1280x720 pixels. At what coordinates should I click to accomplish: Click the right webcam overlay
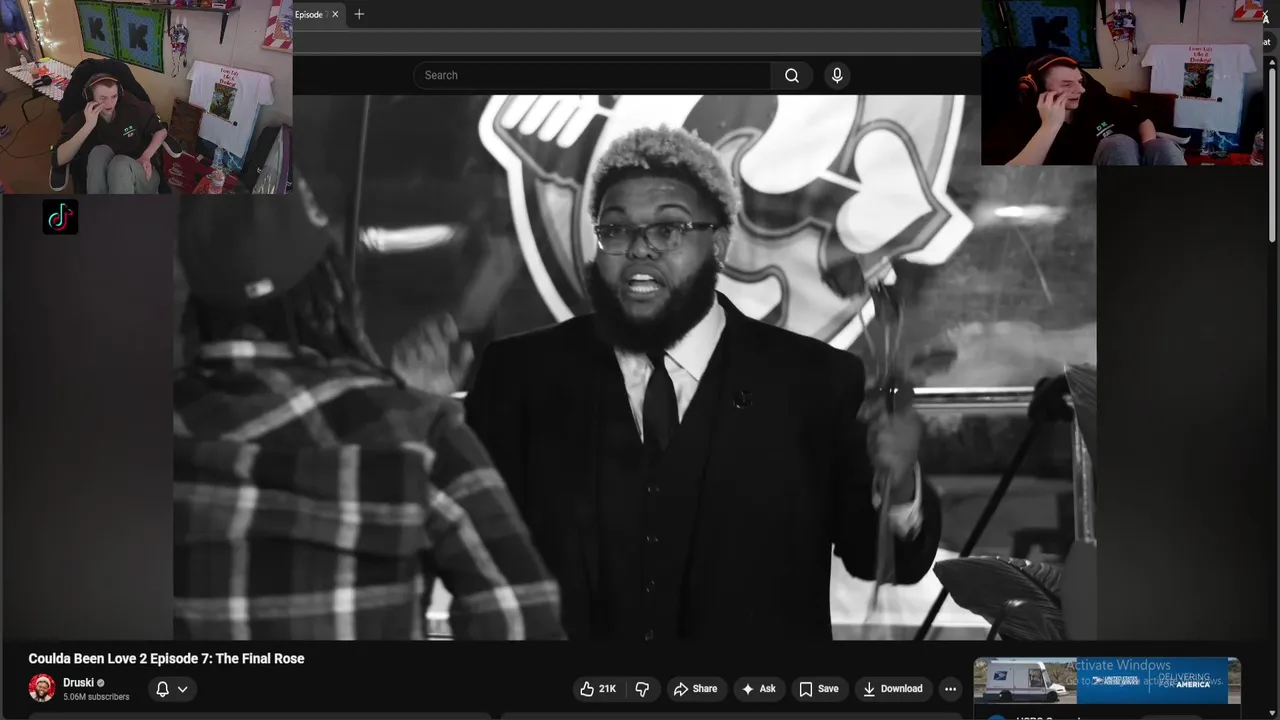tap(1122, 83)
